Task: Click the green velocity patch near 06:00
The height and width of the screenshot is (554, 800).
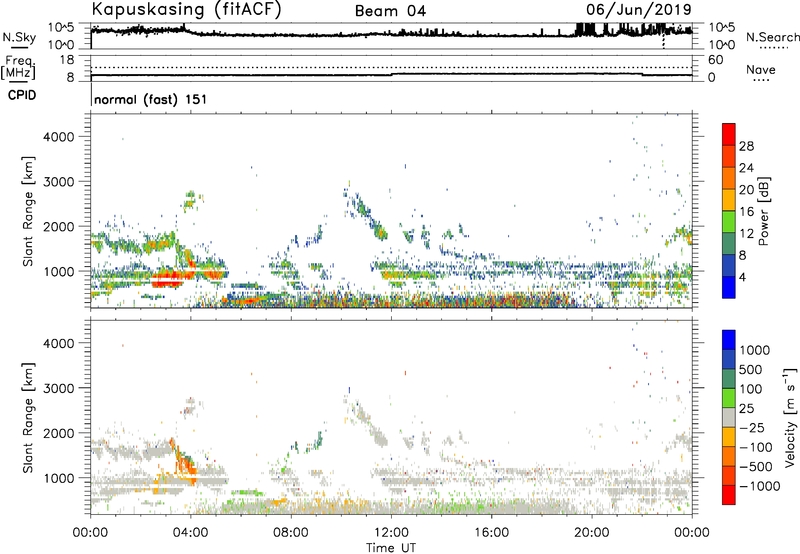Action: coord(247,493)
